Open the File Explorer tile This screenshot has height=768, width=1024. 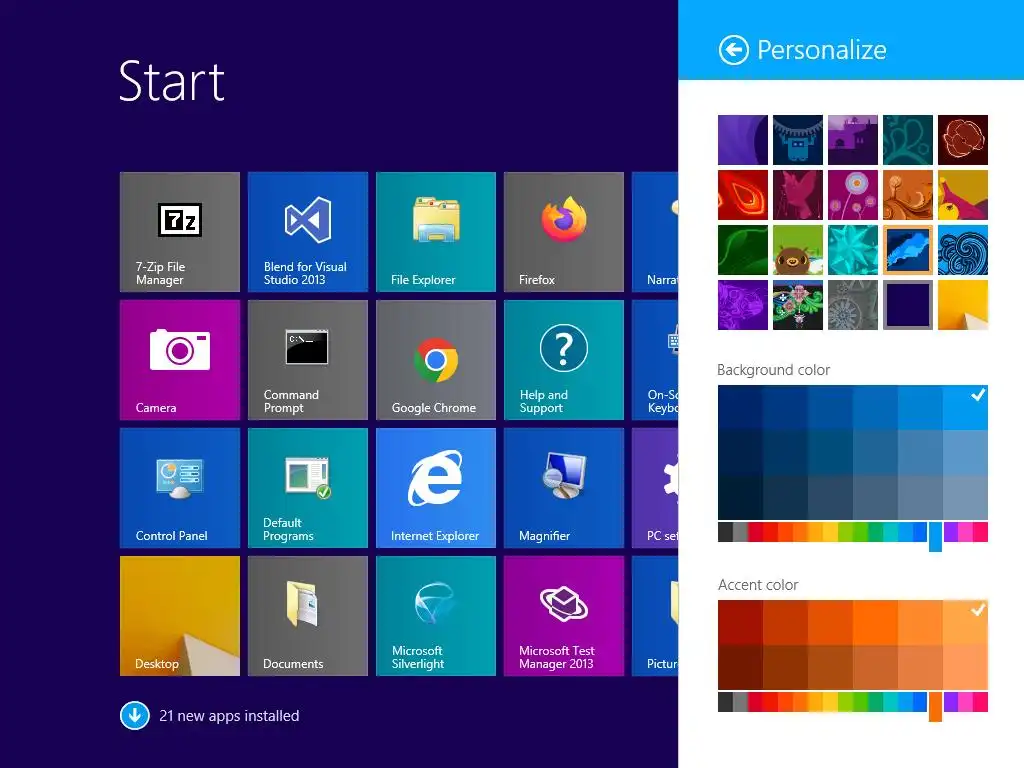point(436,232)
